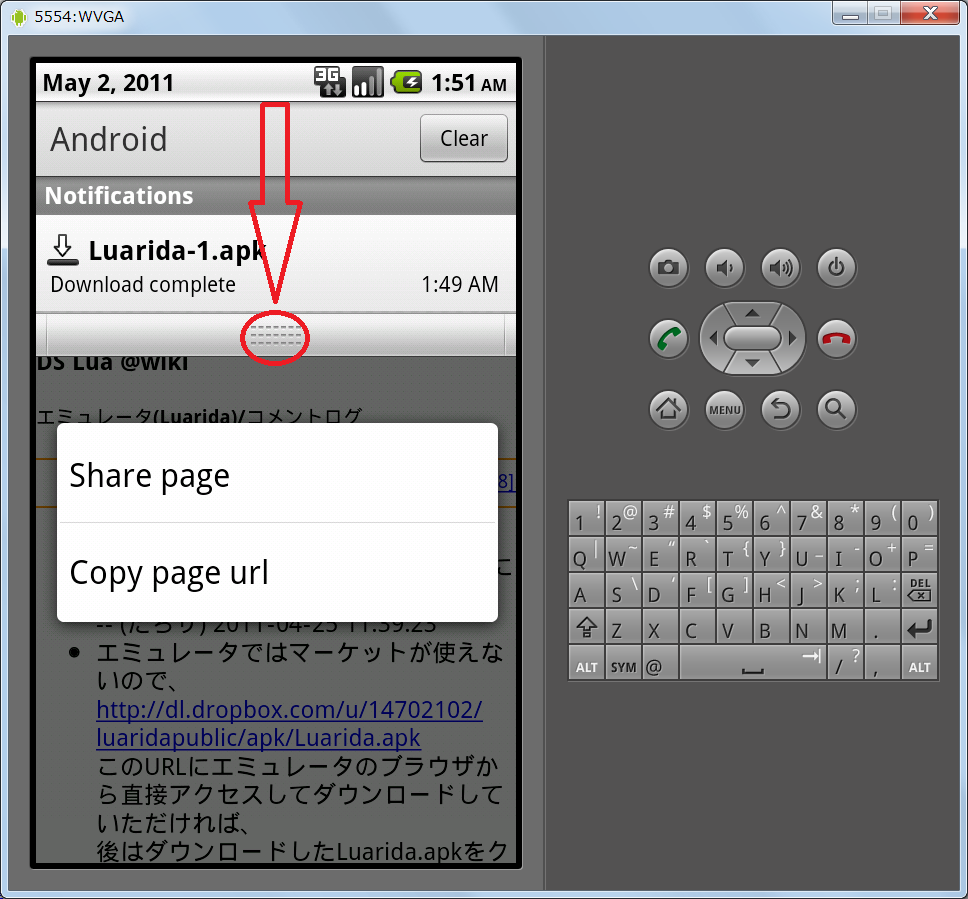This screenshot has height=899, width=968.
Task: Click the 3G data status icon
Action: 330,82
